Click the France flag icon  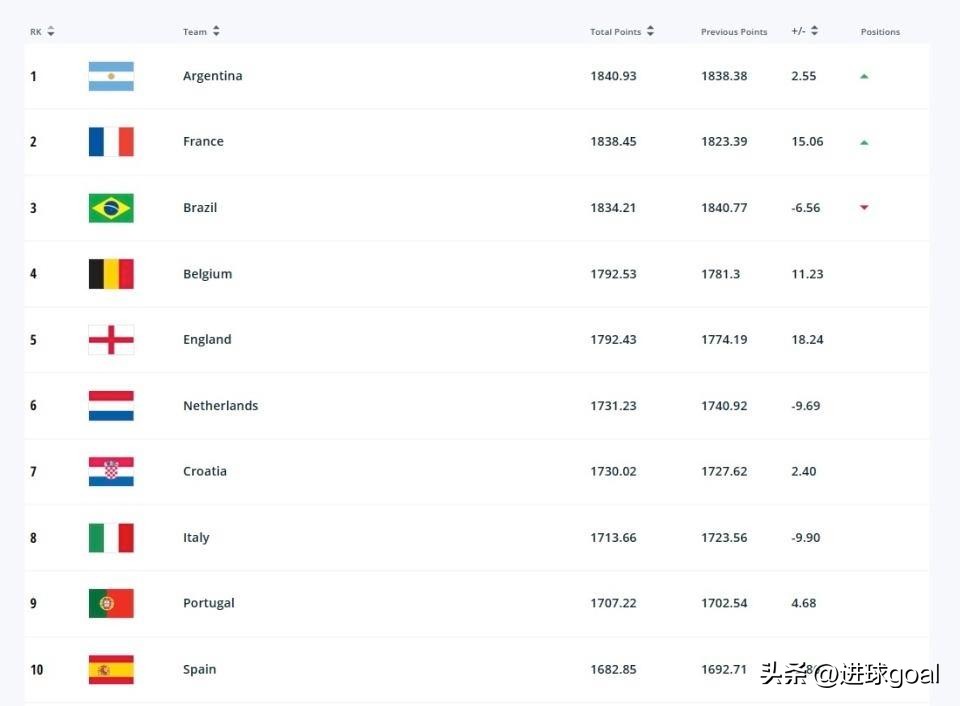click(x=111, y=142)
